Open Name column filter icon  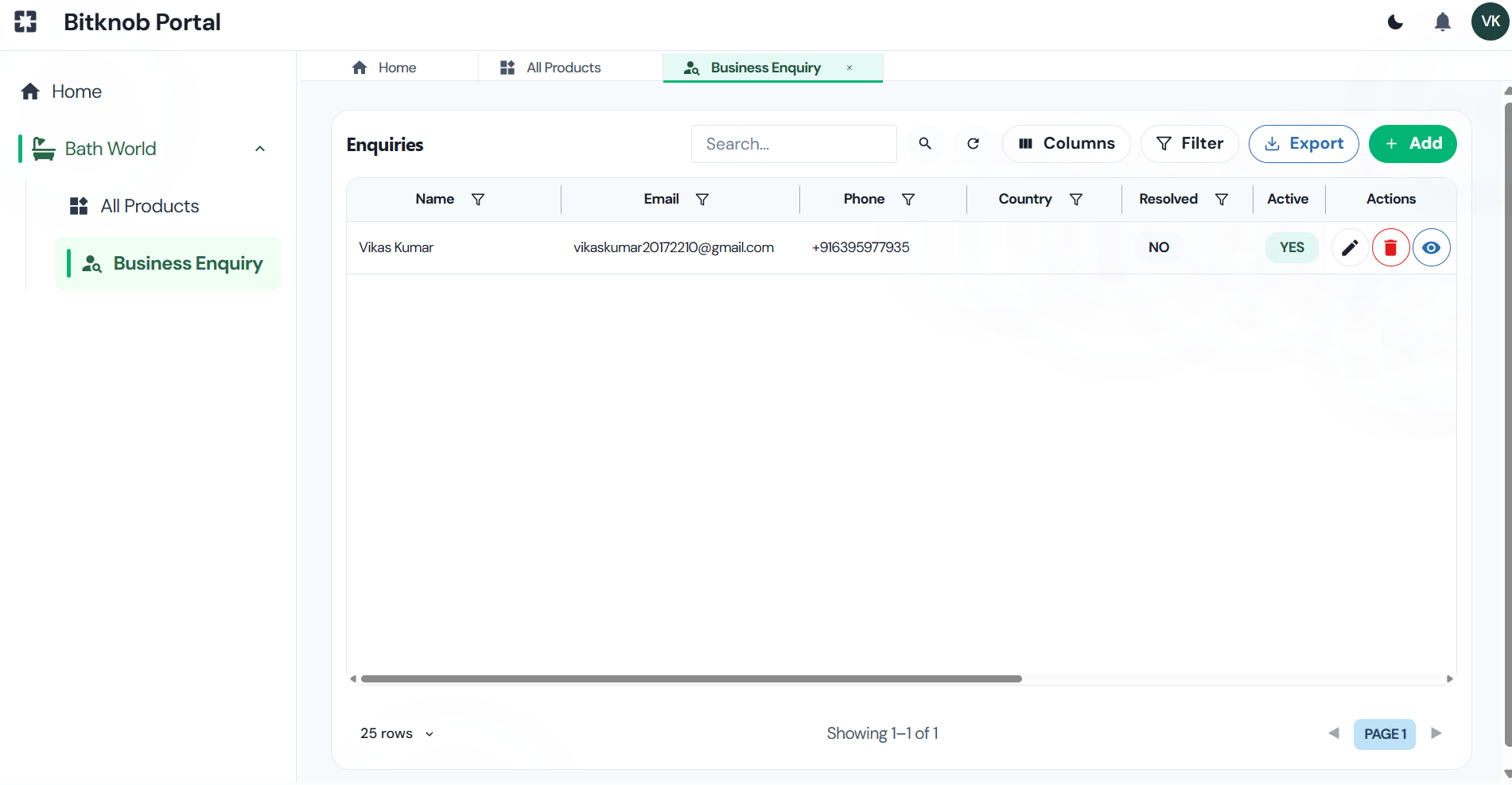pyautogui.click(x=478, y=200)
